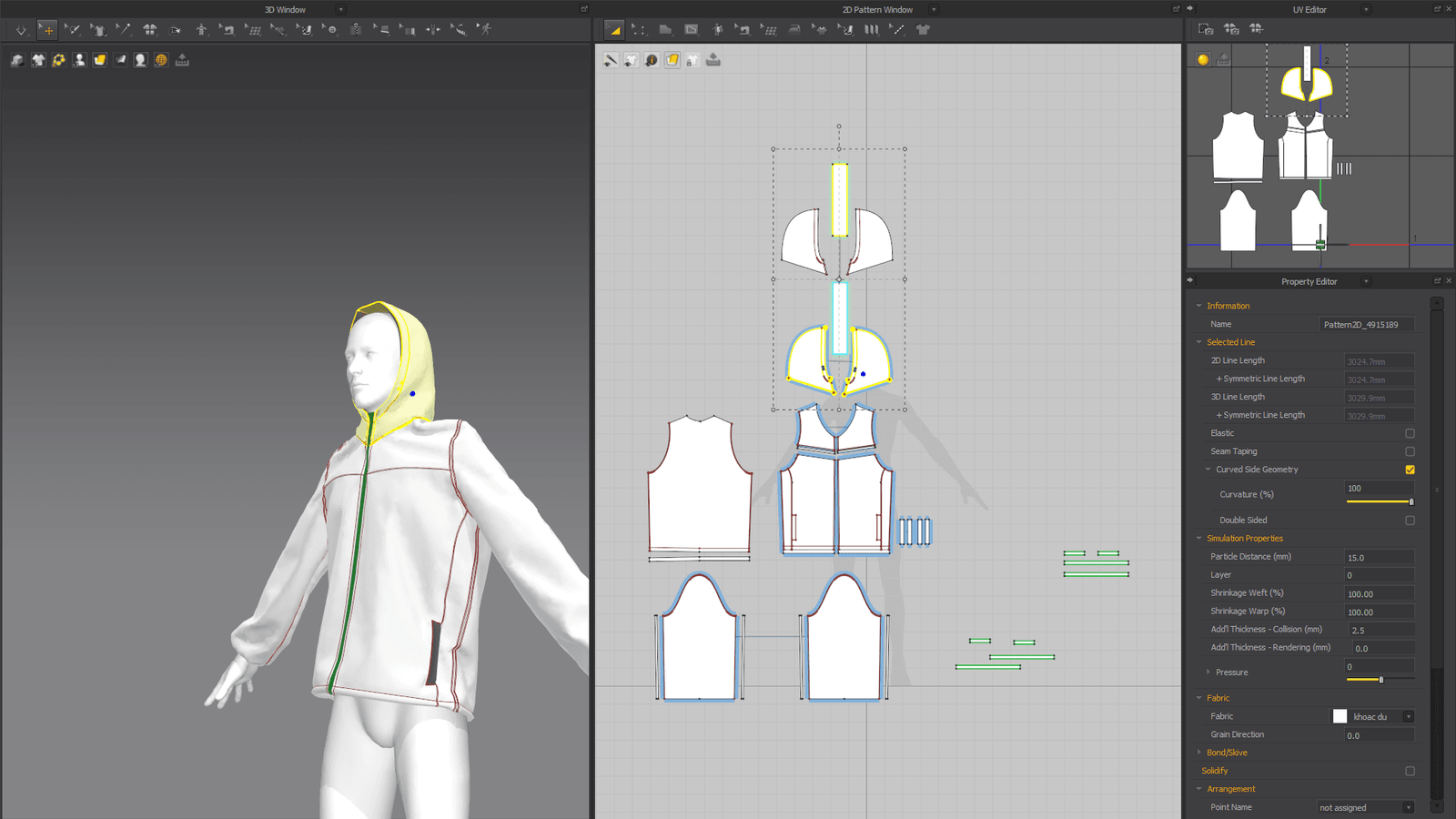1456x819 pixels.
Task: Open the Fabric 'khoac du' dropdown
Action: coord(1408,717)
